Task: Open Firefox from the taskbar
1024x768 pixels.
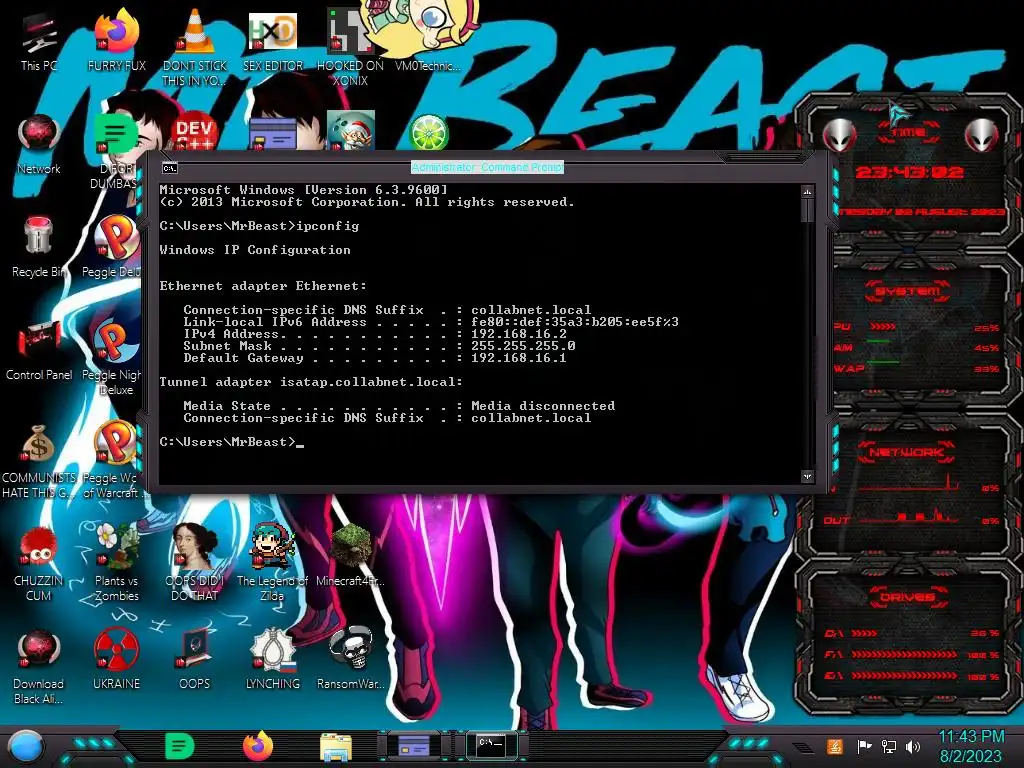Action: click(258, 746)
